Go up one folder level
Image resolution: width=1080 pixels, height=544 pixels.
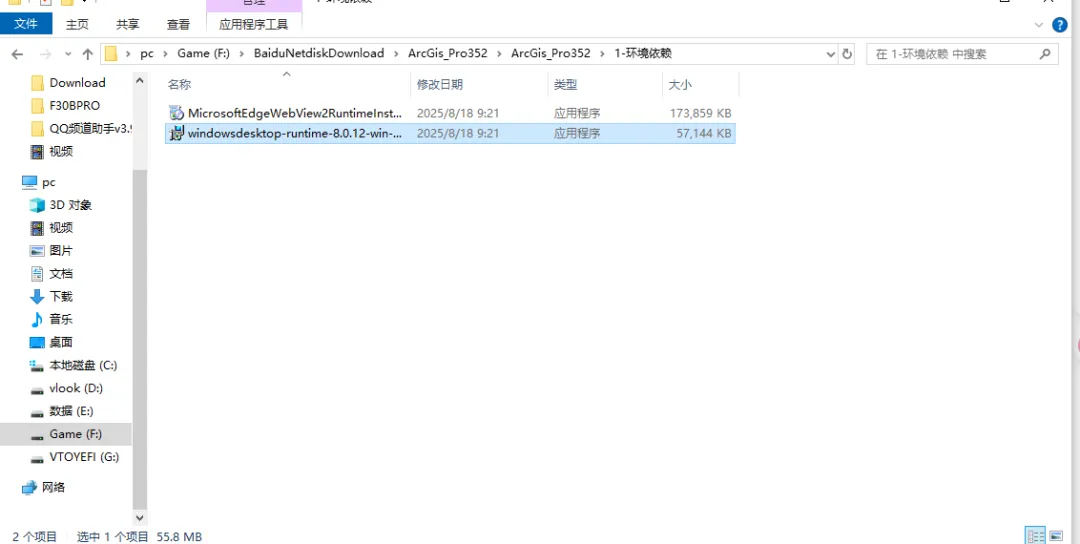tap(87, 54)
